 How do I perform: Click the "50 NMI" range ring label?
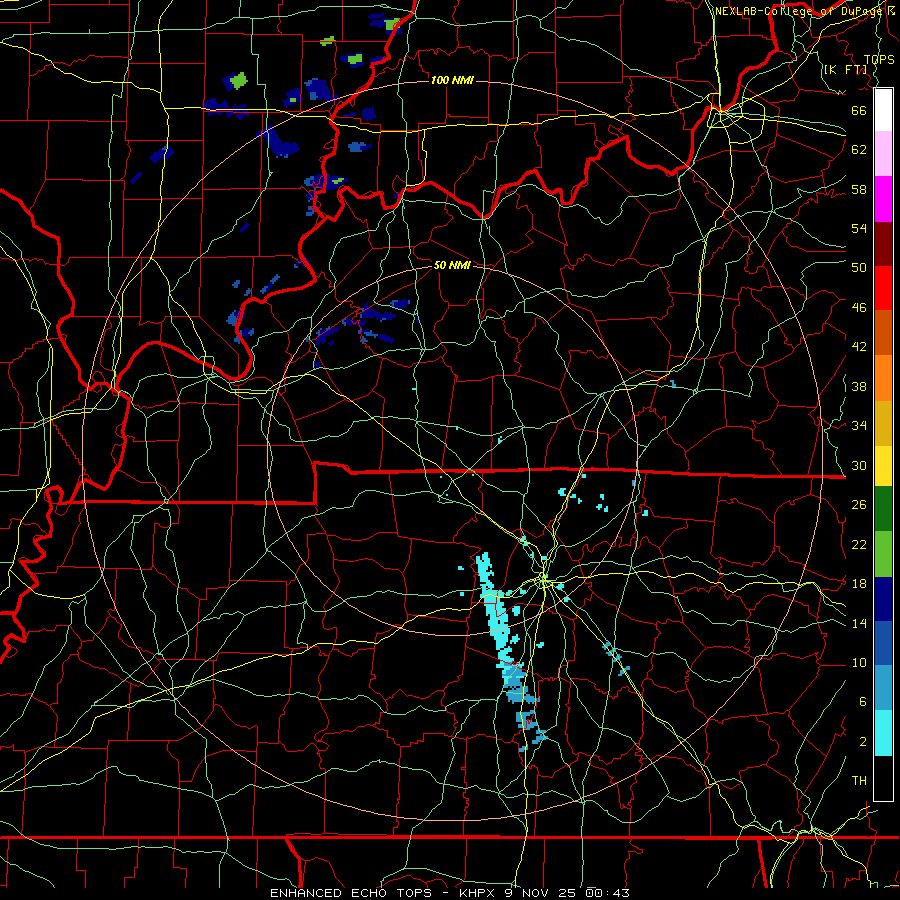(452, 265)
